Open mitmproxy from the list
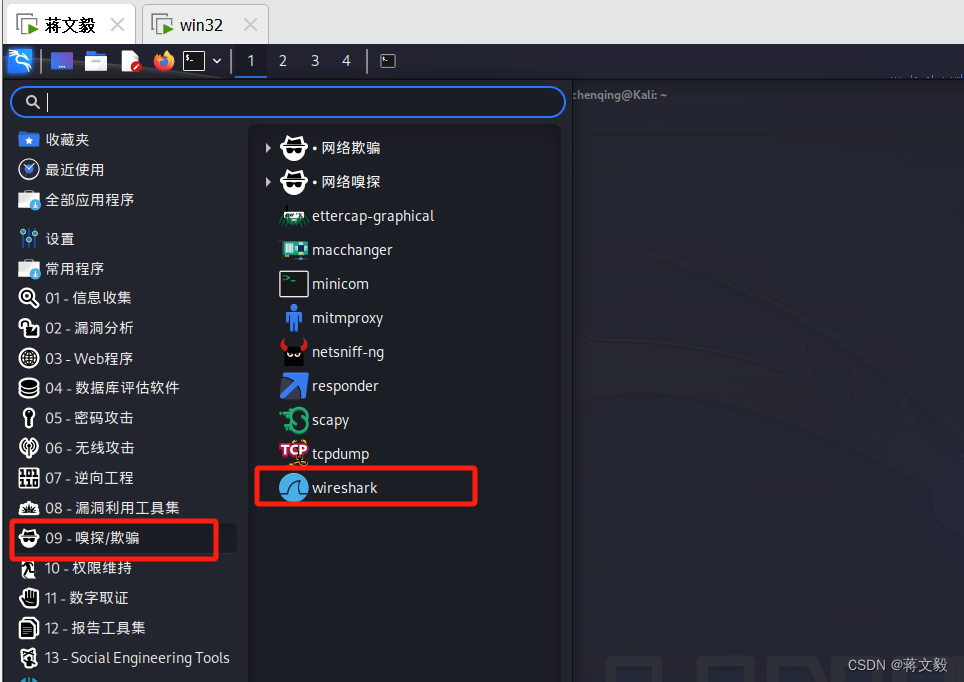The width and height of the screenshot is (964, 682). [x=331, y=318]
